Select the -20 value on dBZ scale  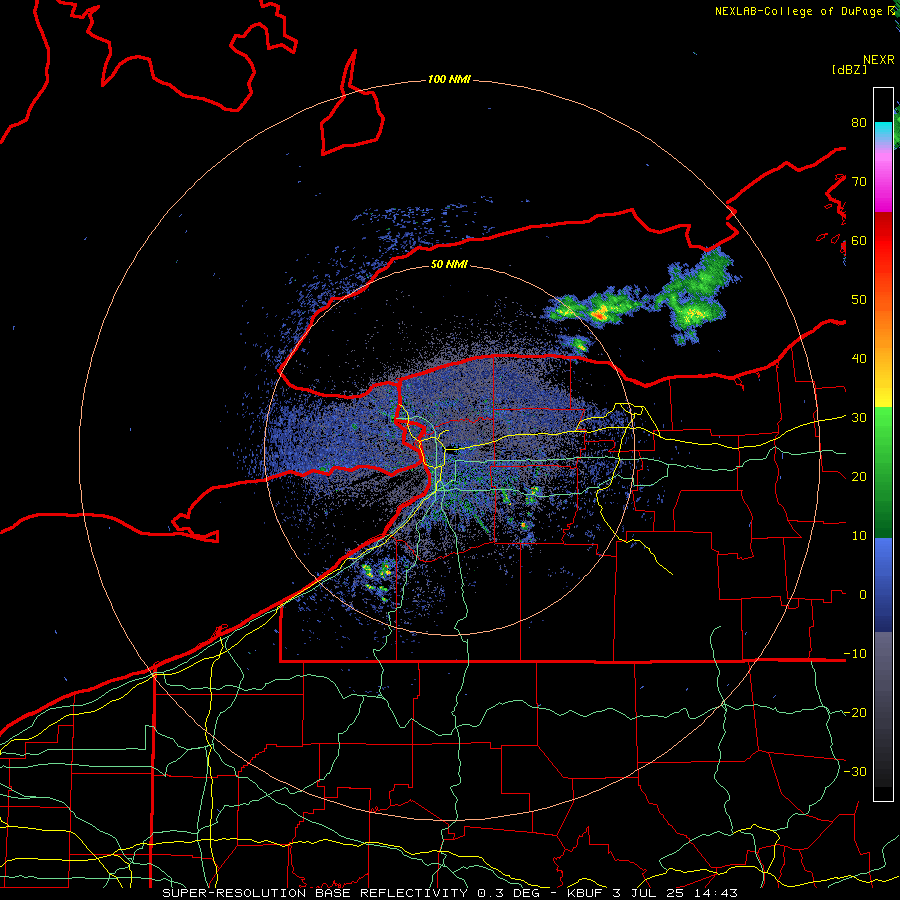tap(855, 713)
